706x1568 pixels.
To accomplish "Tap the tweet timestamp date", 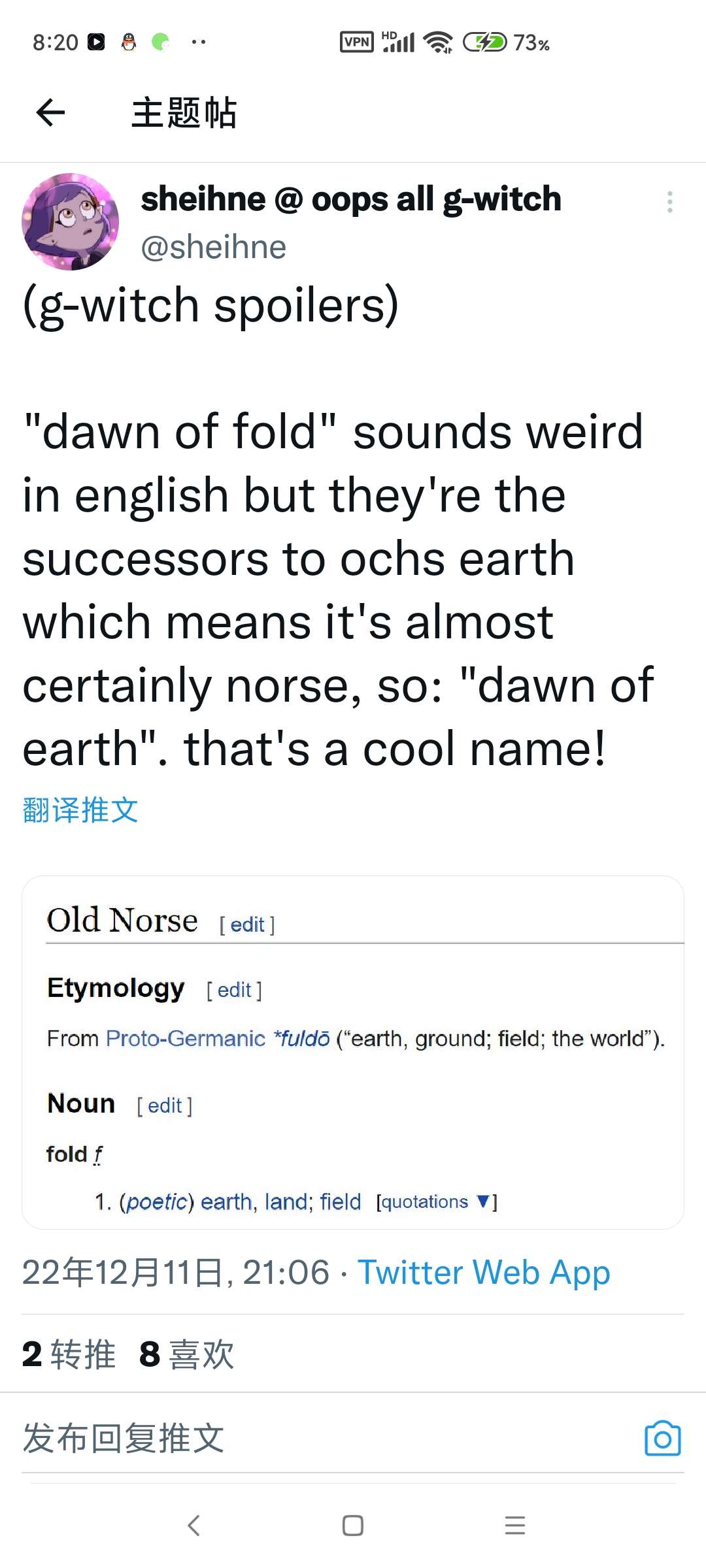I will (175, 1273).
